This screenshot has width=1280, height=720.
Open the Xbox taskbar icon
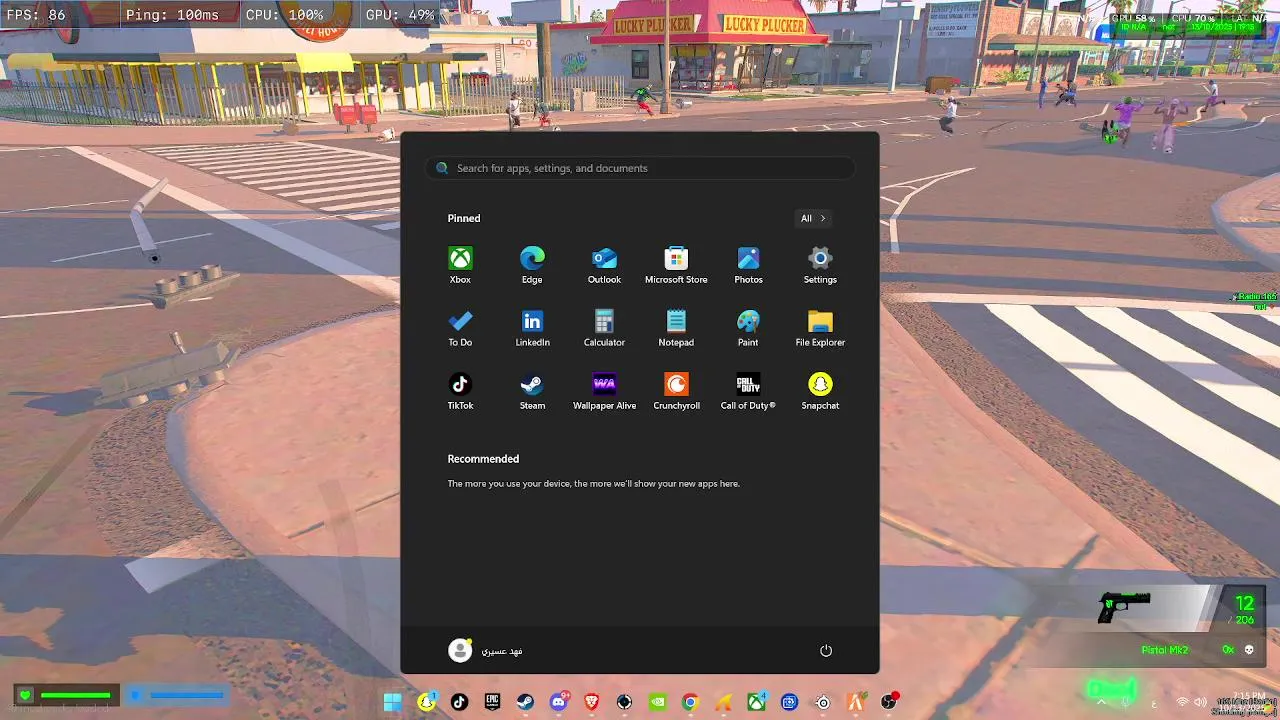click(x=757, y=702)
